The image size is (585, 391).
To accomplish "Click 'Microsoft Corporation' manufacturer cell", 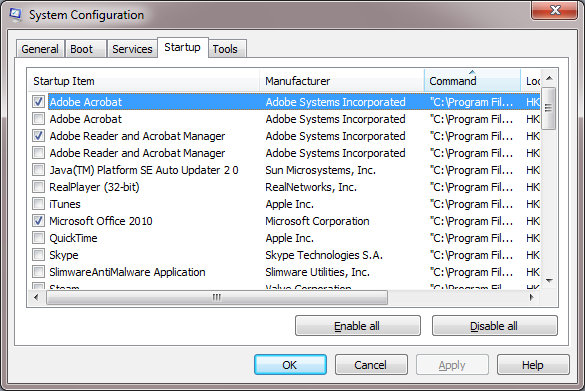I will [x=317, y=221].
